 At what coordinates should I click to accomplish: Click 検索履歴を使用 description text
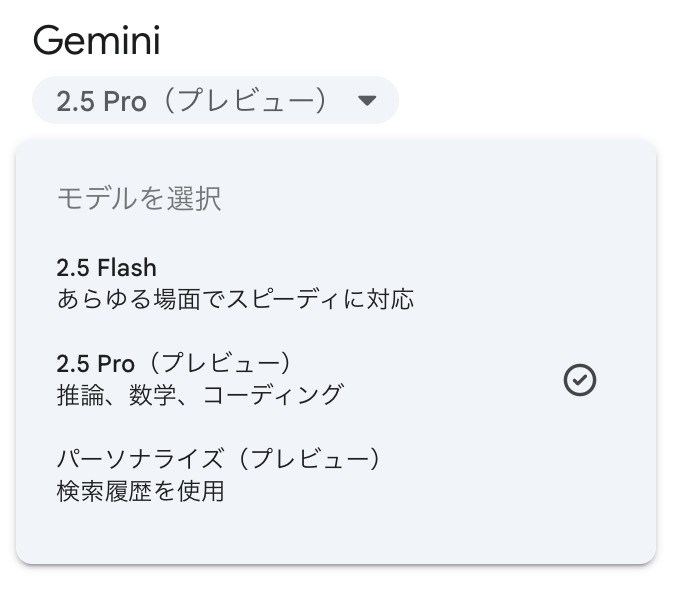pos(140,491)
